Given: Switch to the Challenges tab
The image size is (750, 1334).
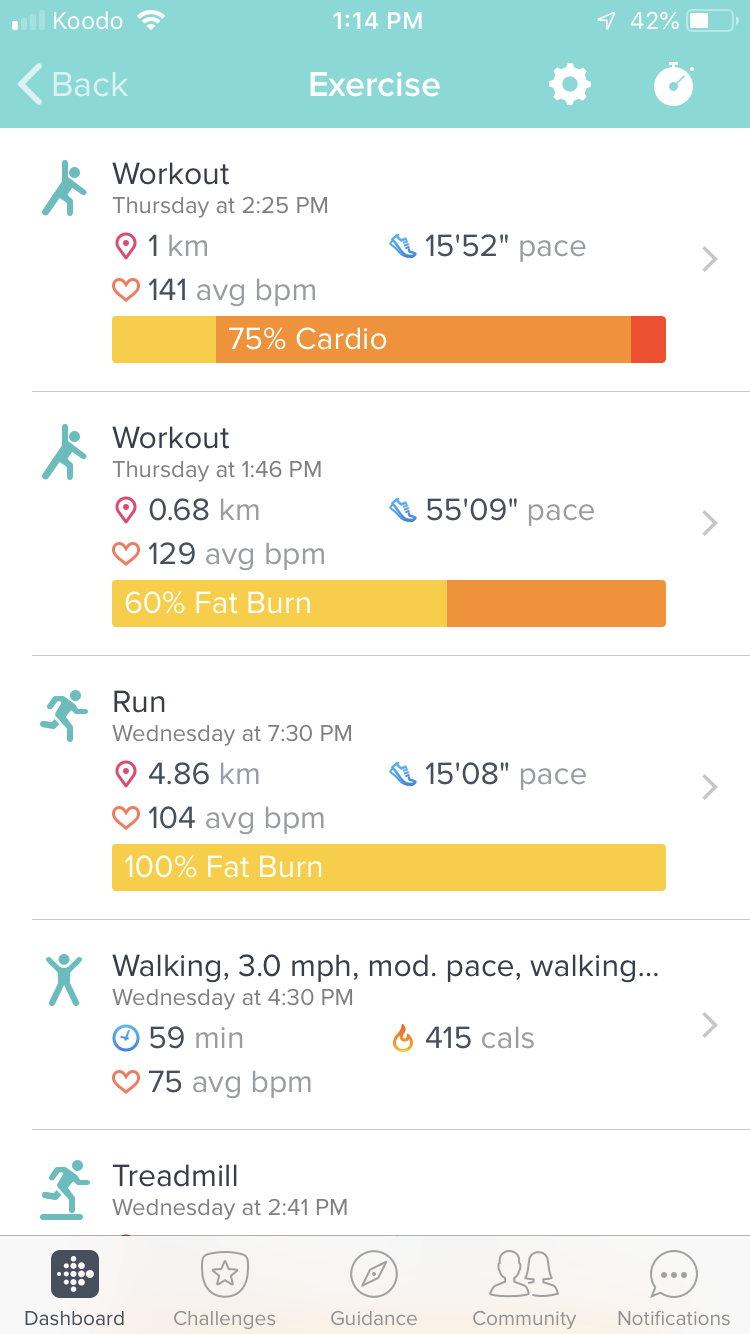Looking at the screenshot, I should pyautogui.click(x=224, y=1285).
